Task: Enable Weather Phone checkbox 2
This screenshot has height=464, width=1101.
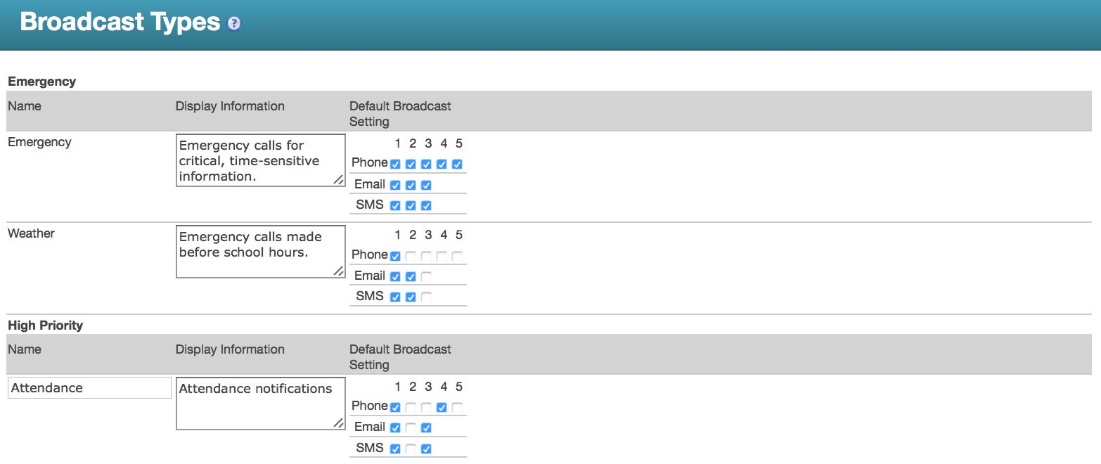Action: pos(411,256)
